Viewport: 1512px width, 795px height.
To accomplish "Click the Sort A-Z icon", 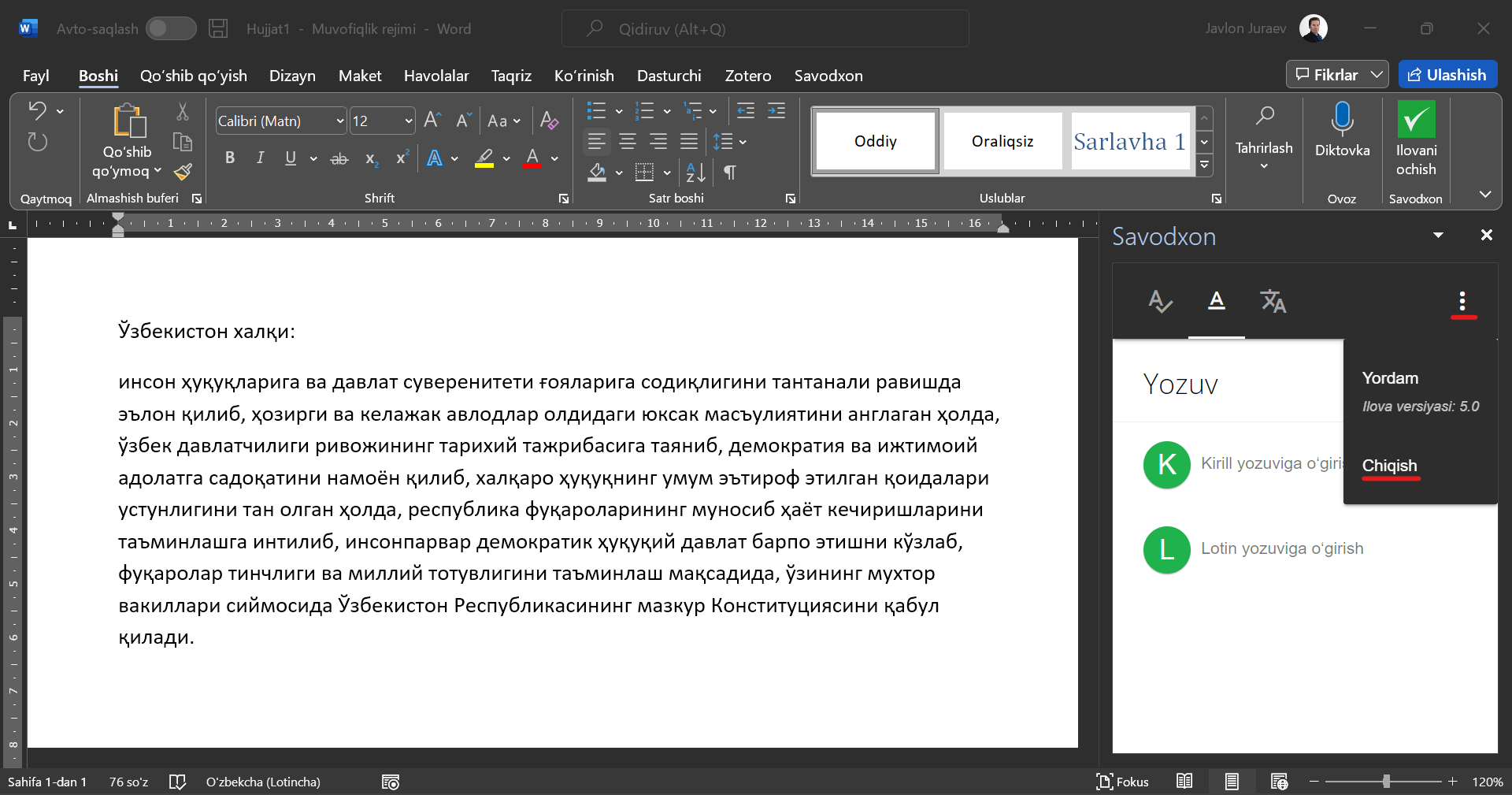I will click(695, 172).
